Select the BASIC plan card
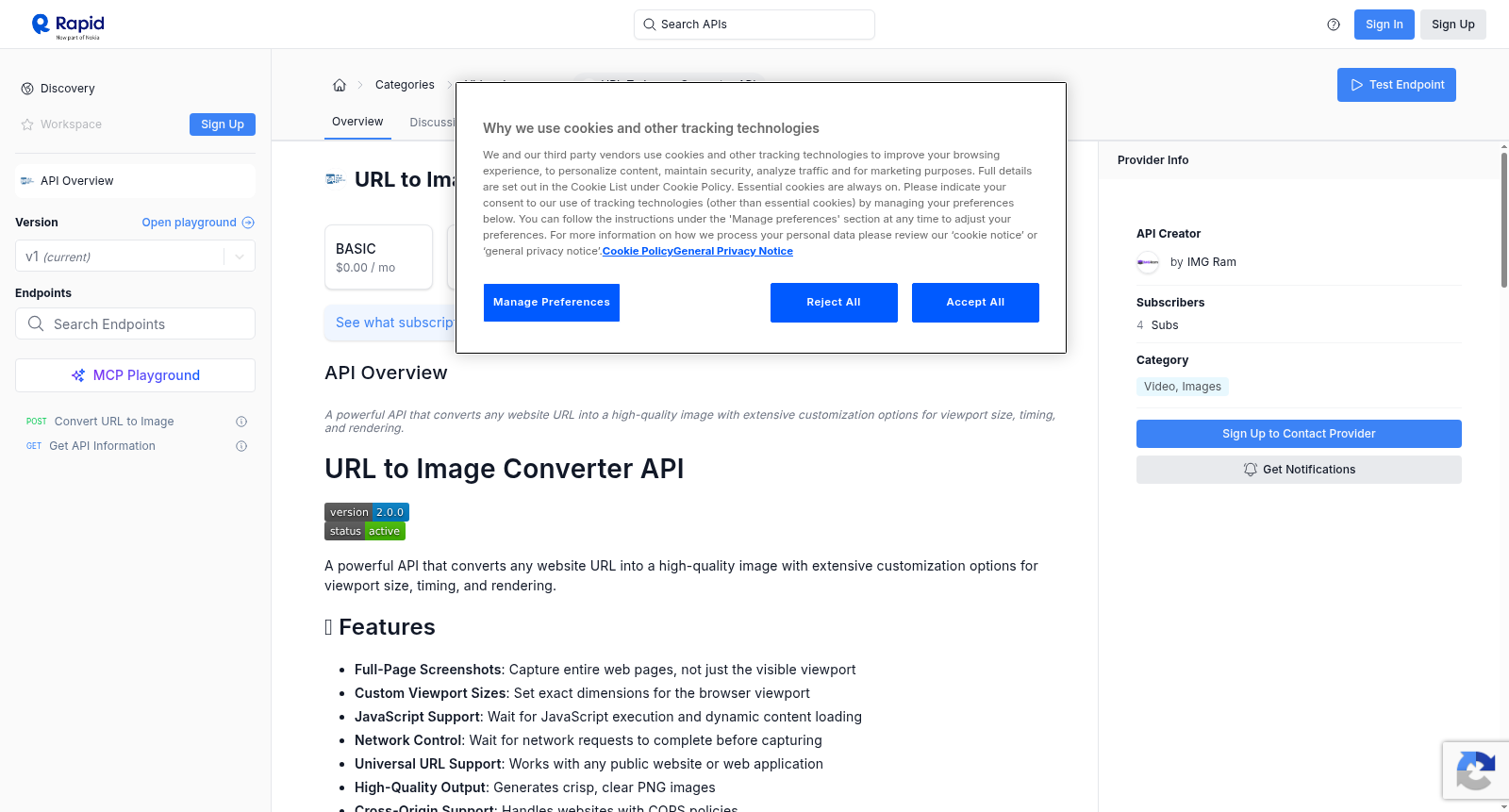Screen dimensions: 1509x812 click(378, 257)
